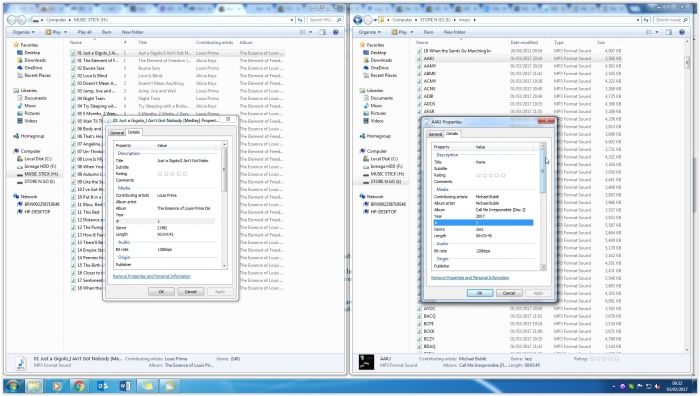The height and width of the screenshot is (396, 700).
Task: Click the Windows Start button
Action: pyautogui.click(x=12, y=386)
